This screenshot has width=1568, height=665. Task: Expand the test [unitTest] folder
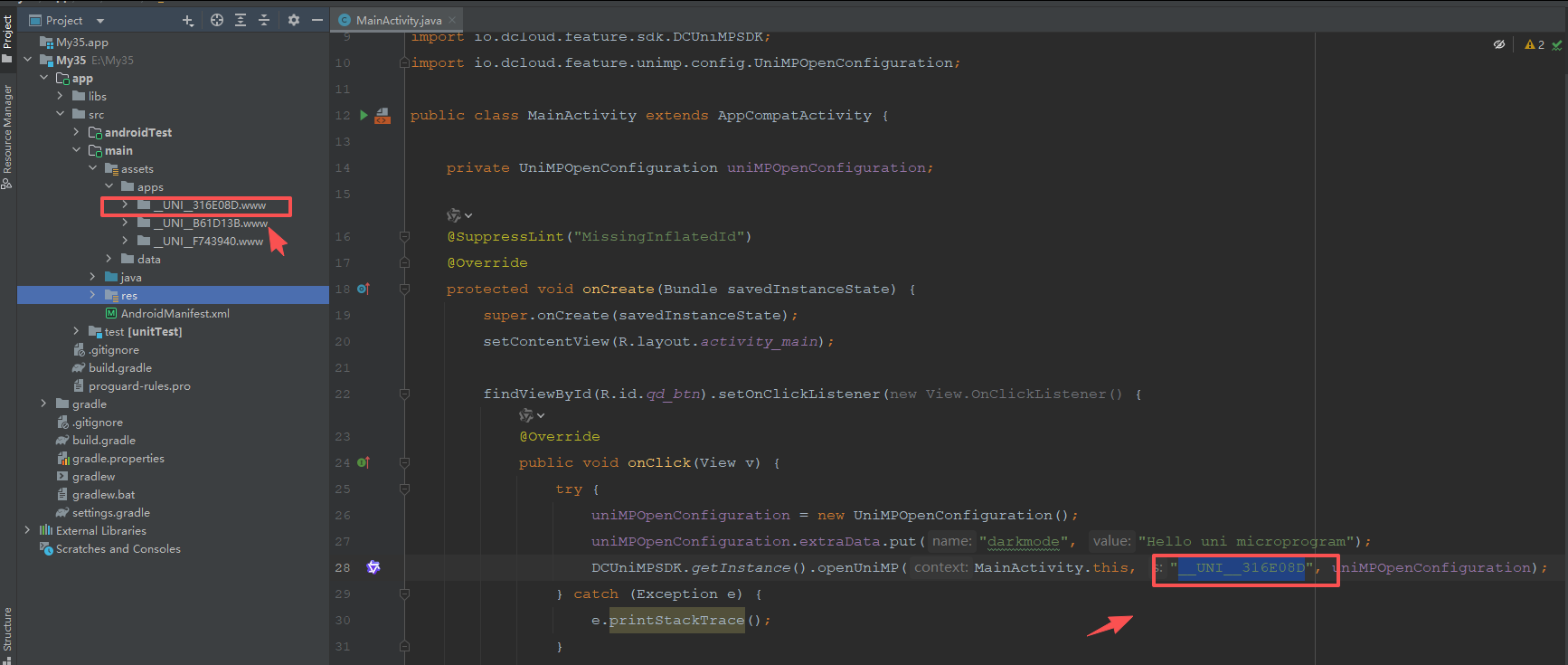tap(76, 331)
